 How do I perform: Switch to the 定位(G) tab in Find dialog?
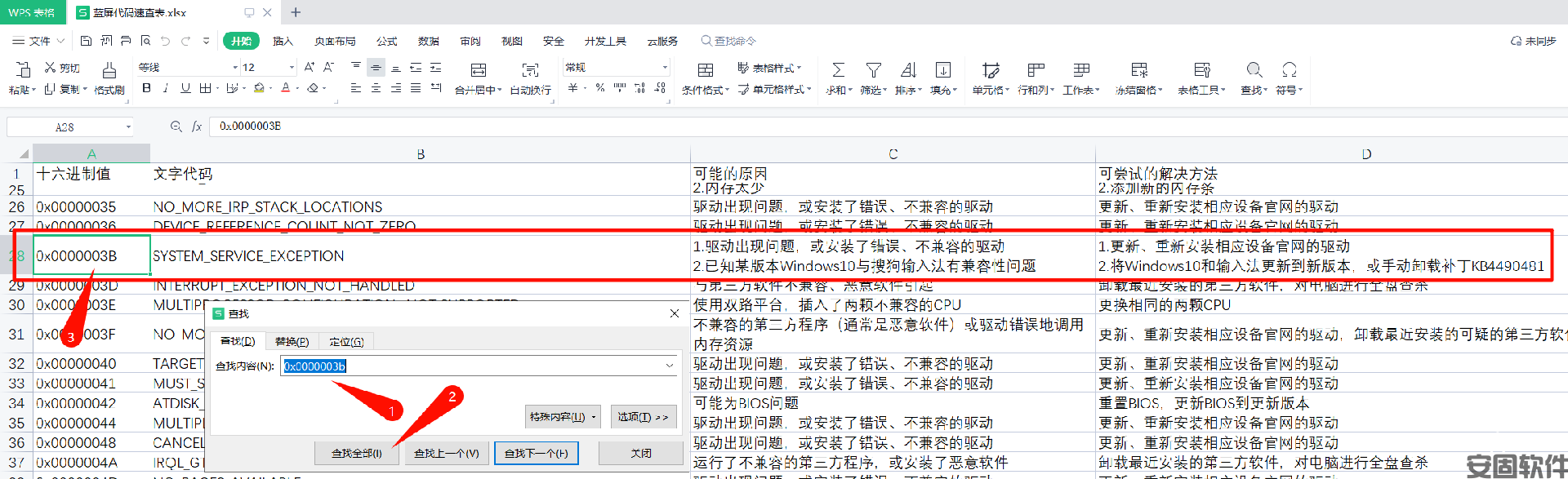pos(346,342)
